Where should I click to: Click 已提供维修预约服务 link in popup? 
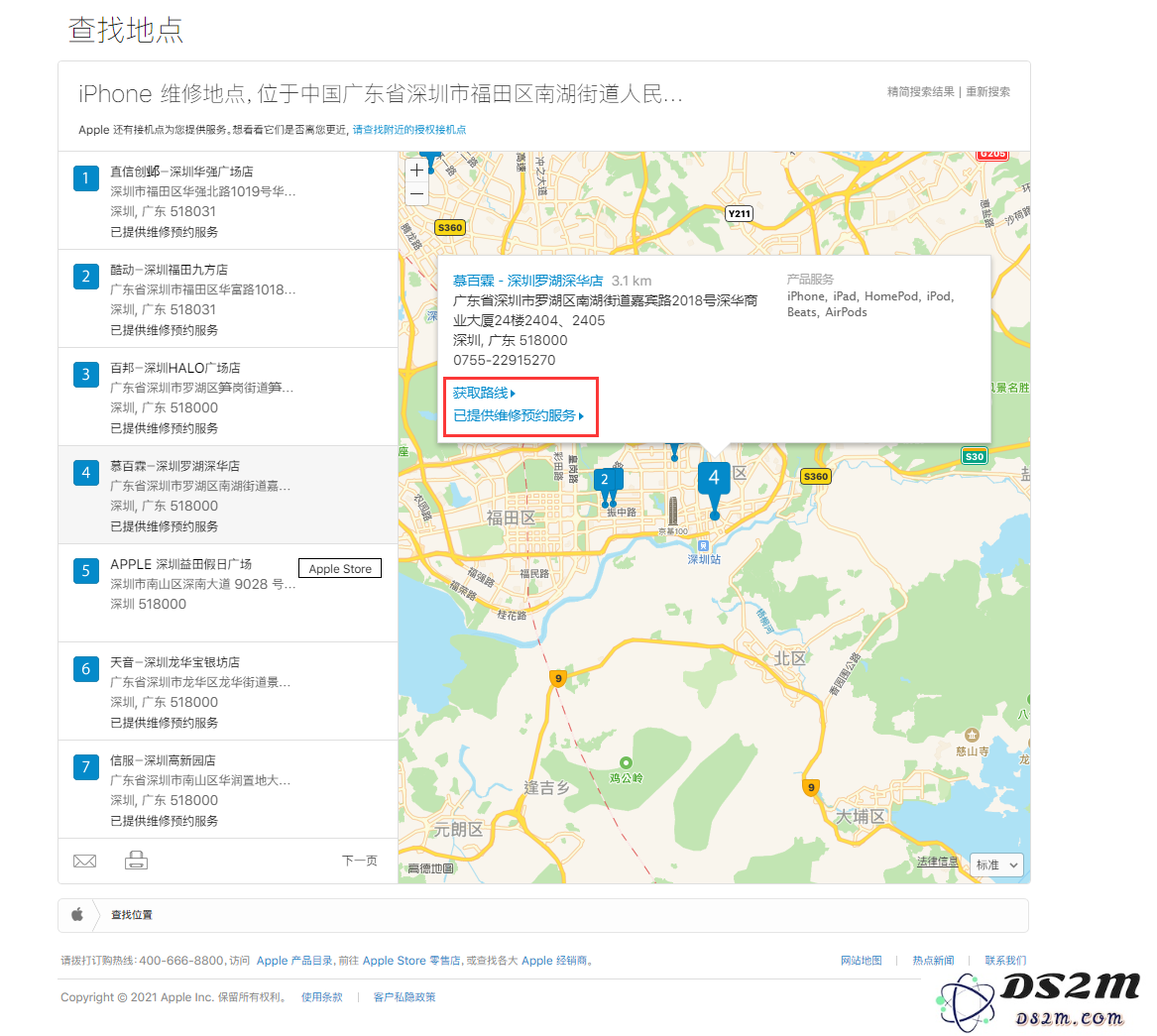click(518, 416)
